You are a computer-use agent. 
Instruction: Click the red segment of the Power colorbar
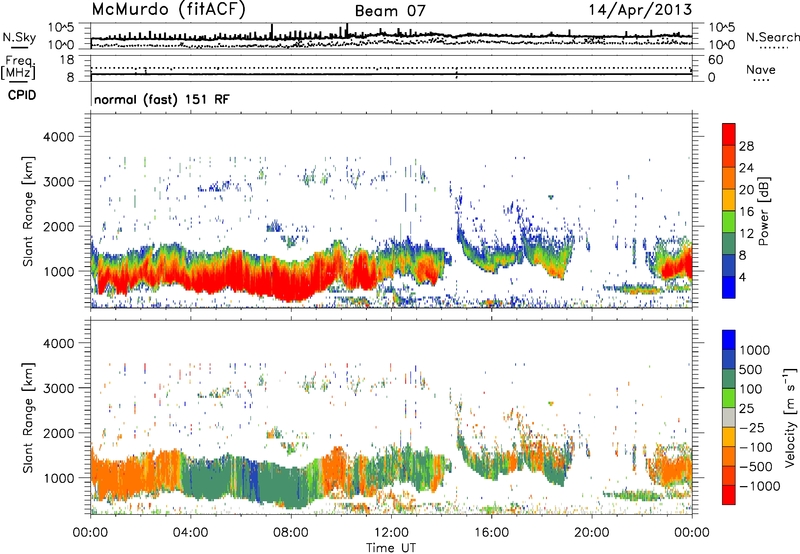(729, 134)
